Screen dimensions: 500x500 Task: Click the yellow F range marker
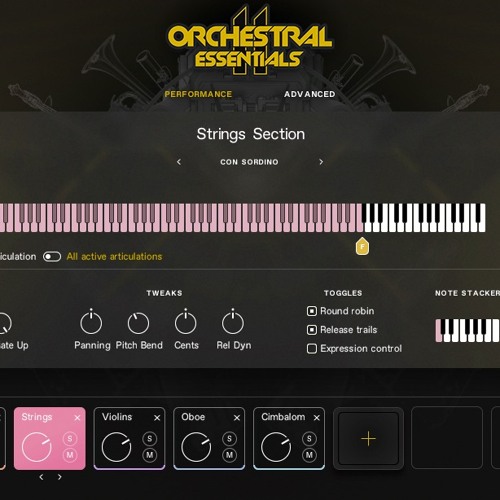(362, 247)
